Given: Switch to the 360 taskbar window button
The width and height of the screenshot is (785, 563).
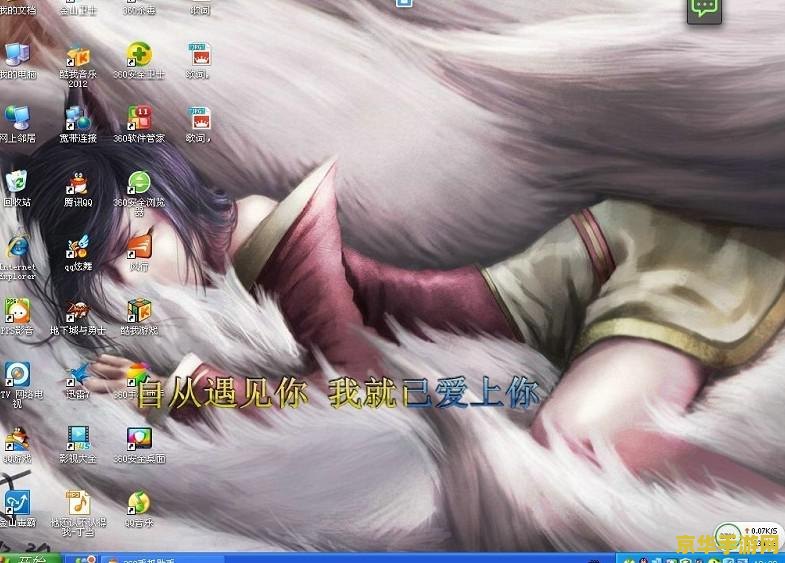Looking at the screenshot, I should coord(150,558).
